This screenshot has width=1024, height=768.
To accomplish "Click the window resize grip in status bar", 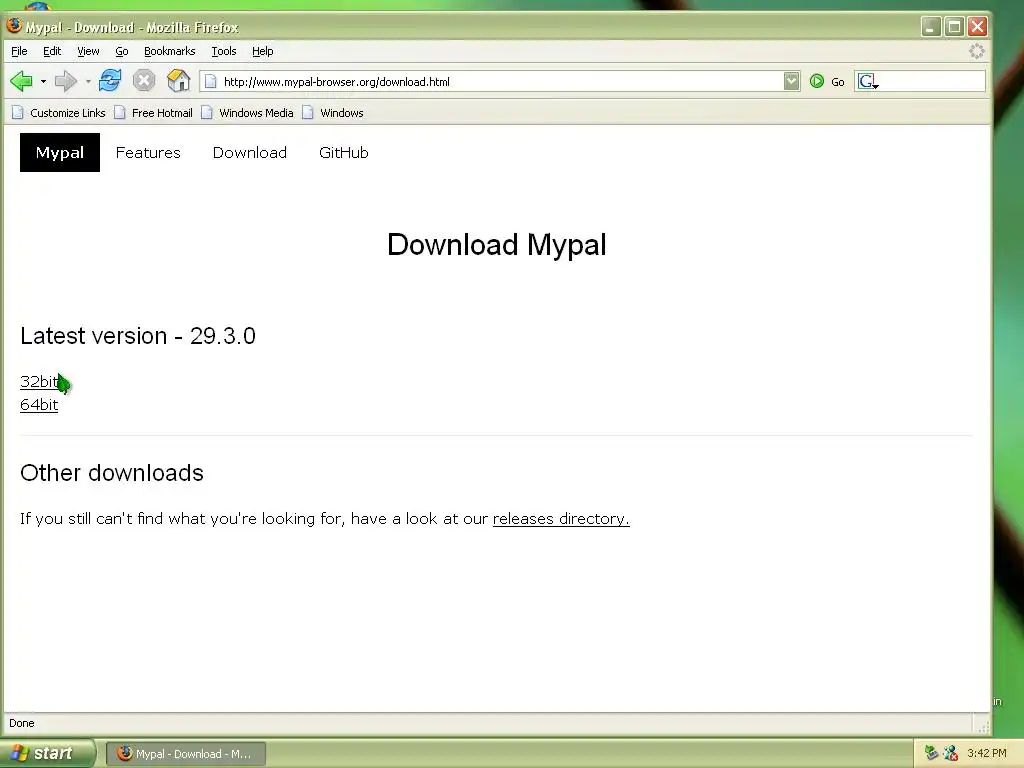I will tap(983, 726).
